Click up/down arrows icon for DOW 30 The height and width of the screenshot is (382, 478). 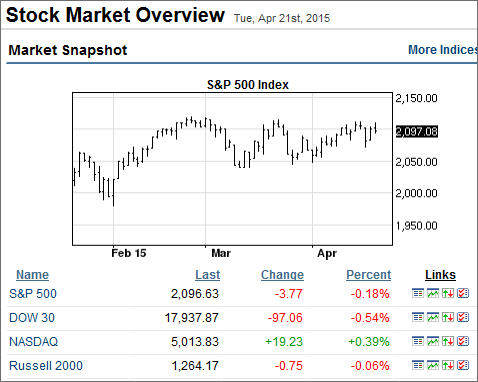pos(448,317)
